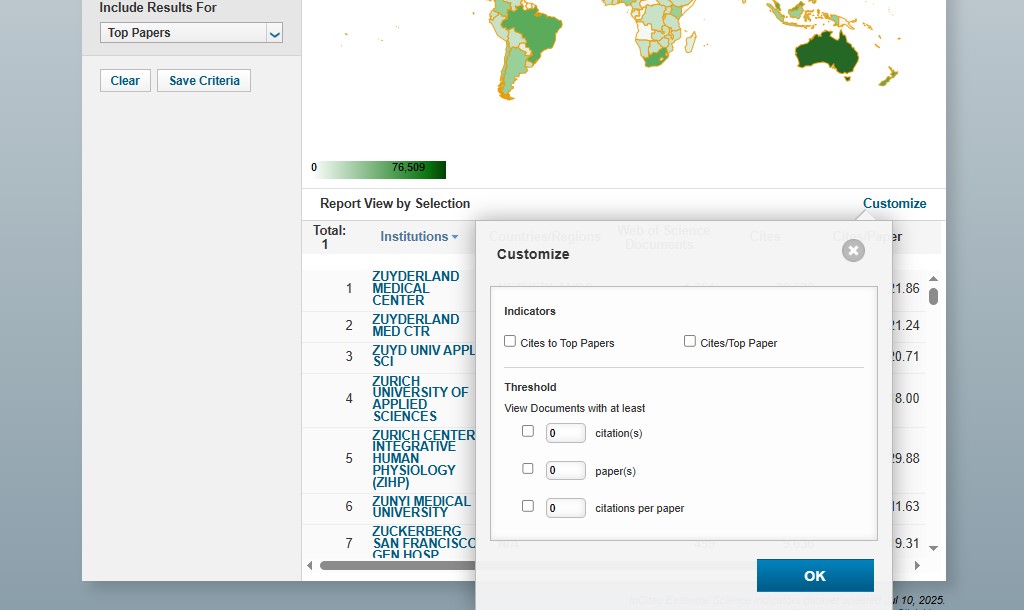Click the Indicators heading in the dialog
1024x610 pixels.
(530, 311)
